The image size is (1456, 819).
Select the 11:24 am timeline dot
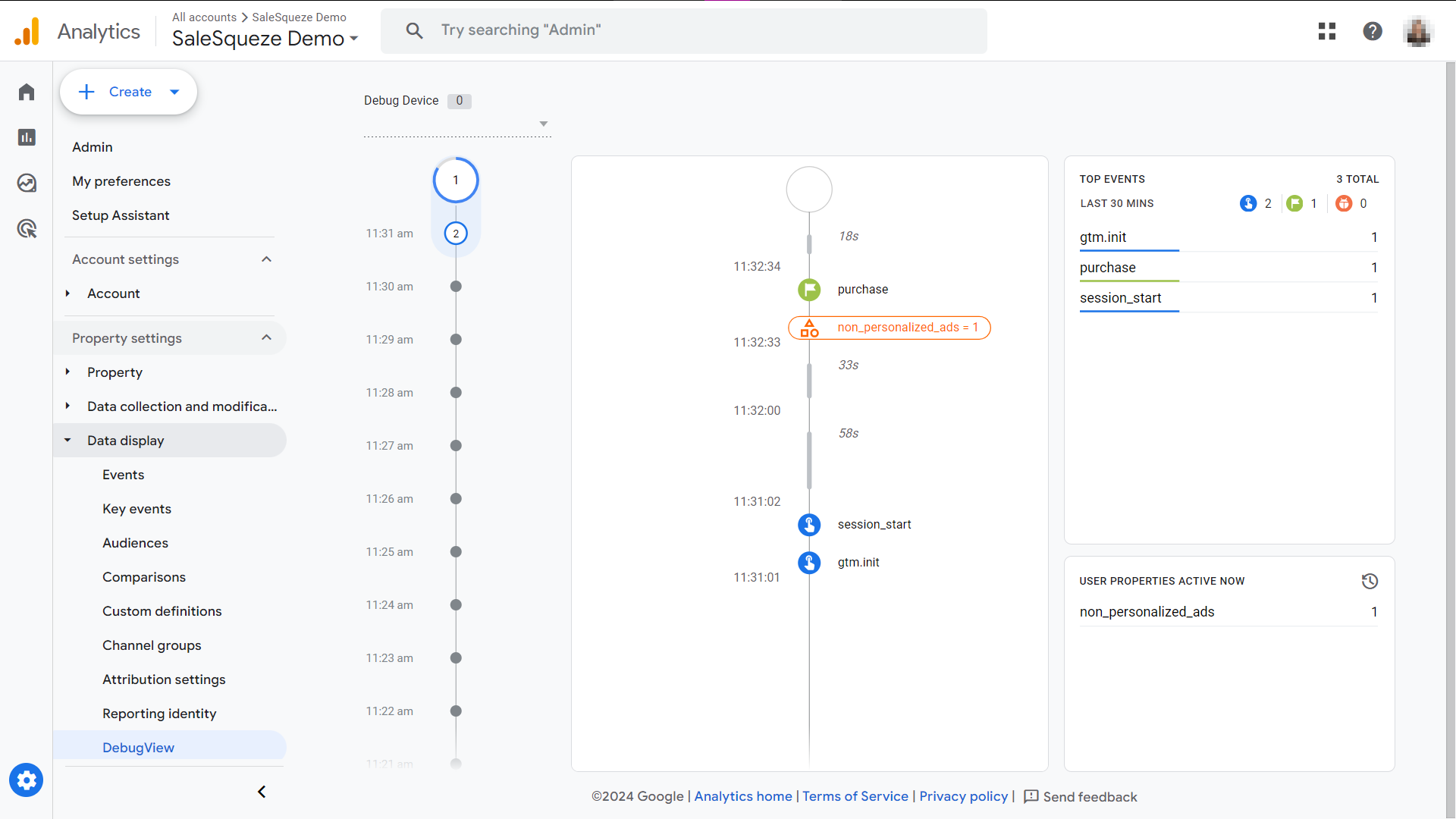456,605
